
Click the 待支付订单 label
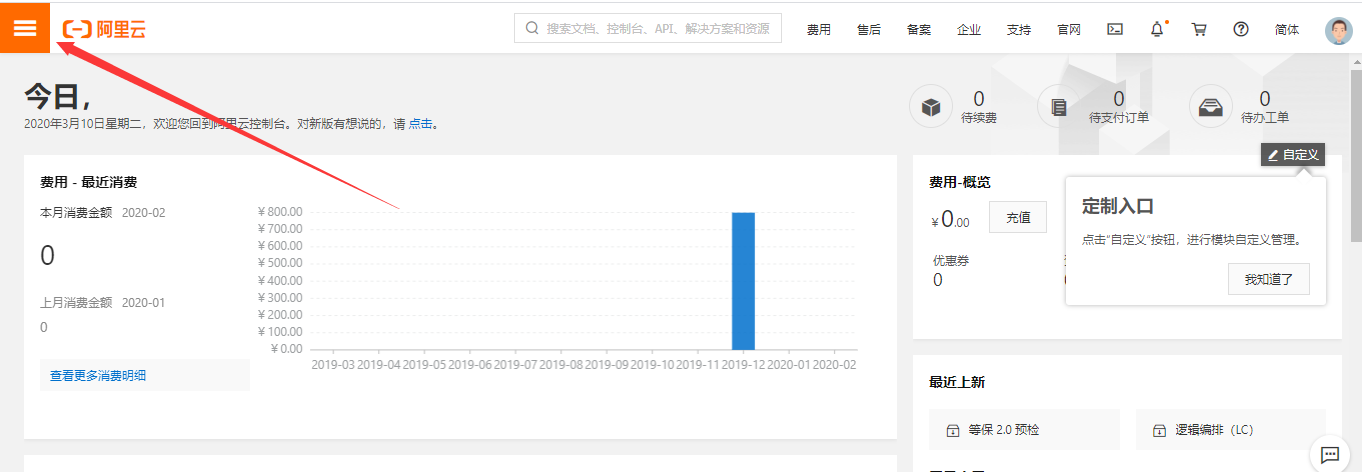[x=1119, y=118]
